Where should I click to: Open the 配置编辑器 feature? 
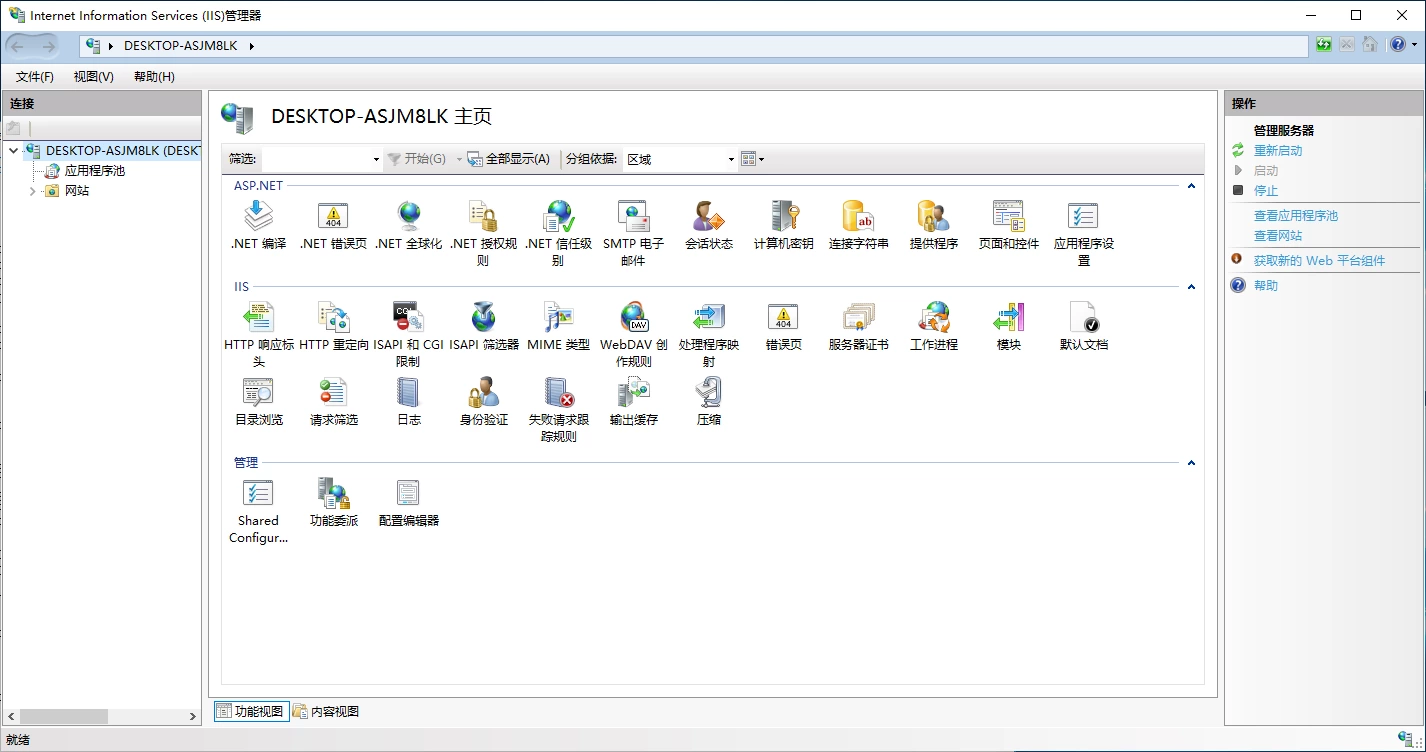coord(408,502)
